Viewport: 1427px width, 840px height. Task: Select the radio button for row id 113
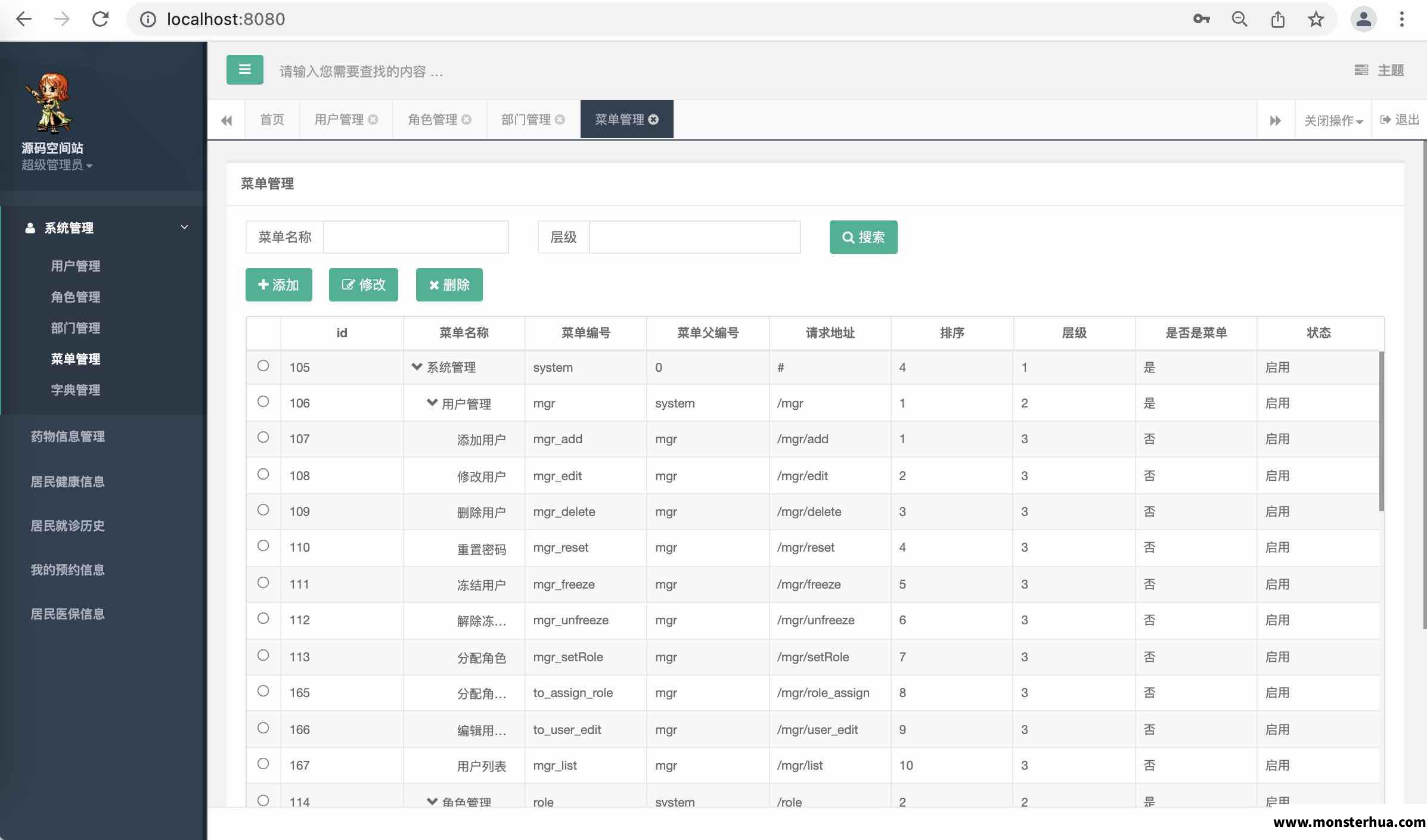pyautogui.click(x=263, y=655)
